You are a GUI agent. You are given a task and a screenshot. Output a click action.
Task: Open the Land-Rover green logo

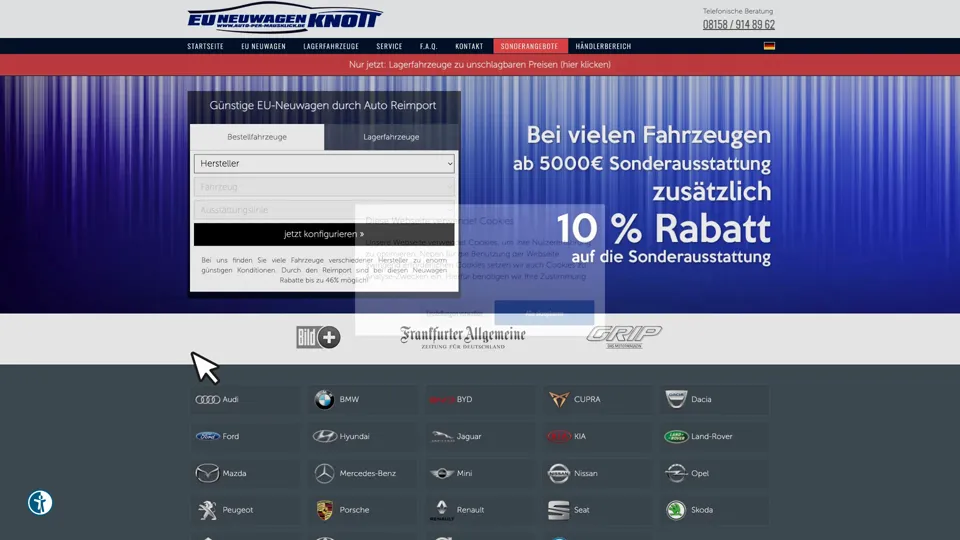(x=676, y=437)
